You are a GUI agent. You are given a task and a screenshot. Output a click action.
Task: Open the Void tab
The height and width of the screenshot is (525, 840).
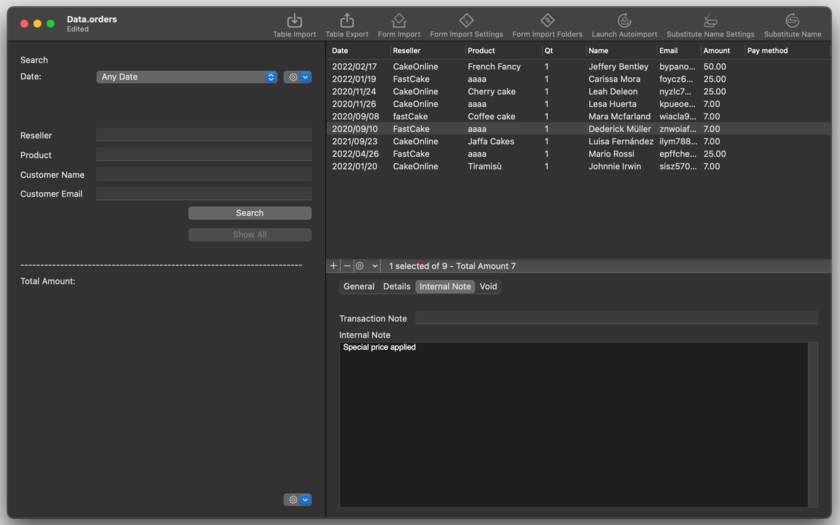488,287
